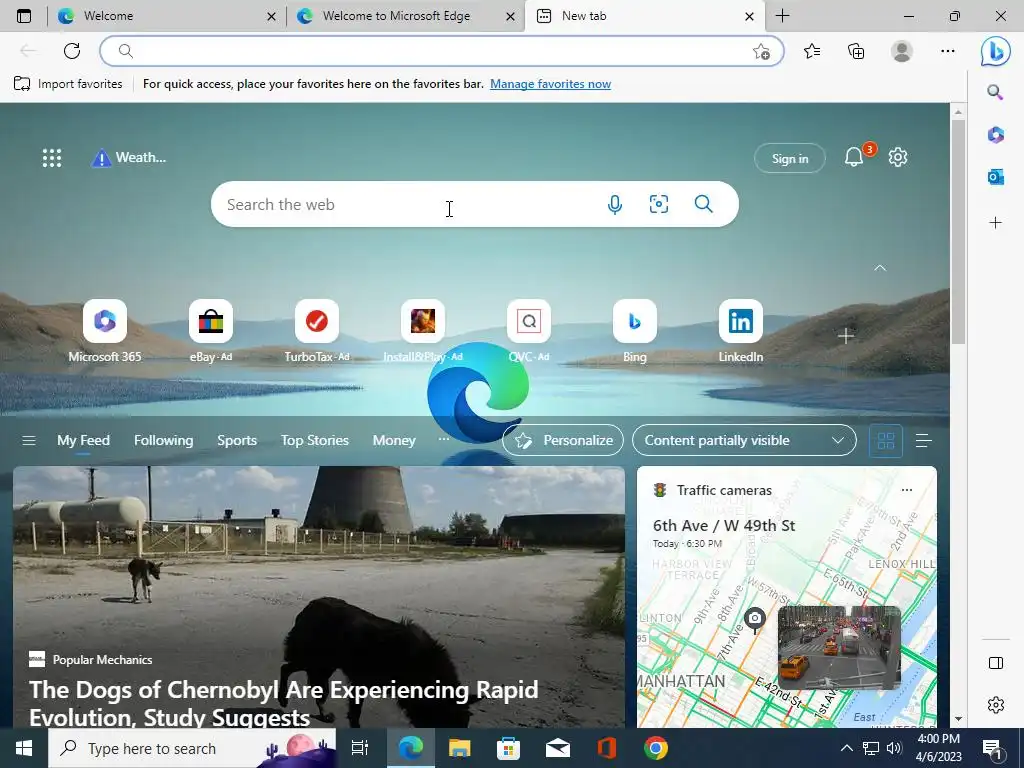Add a site to the sidebar
The height and width of the screenshot is (768, 1024).
click(995, 223)
